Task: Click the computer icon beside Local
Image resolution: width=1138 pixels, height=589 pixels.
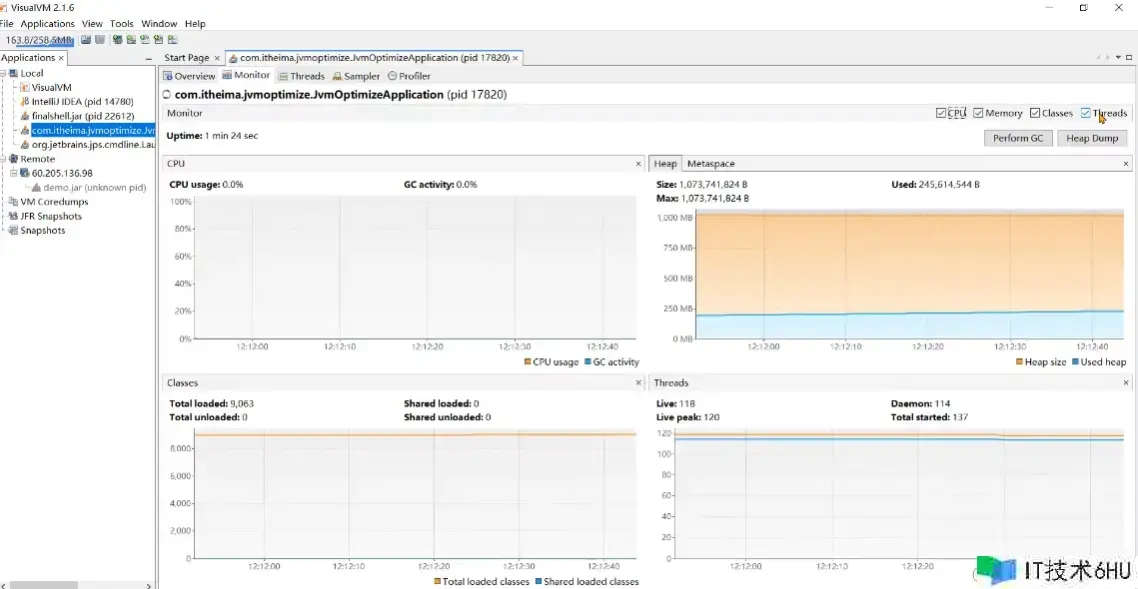Action: click(14, 73)
